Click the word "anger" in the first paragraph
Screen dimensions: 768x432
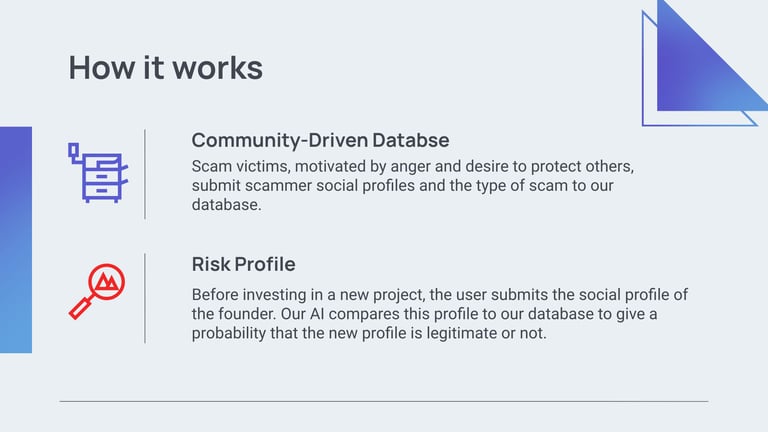(423, 164)
